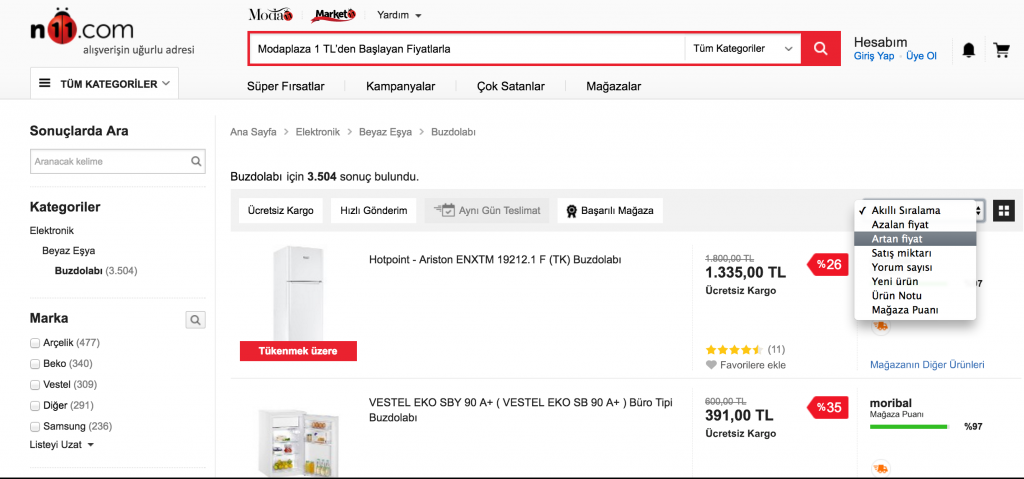Expand brand list with Listeyi Uzat

[62, 444]
